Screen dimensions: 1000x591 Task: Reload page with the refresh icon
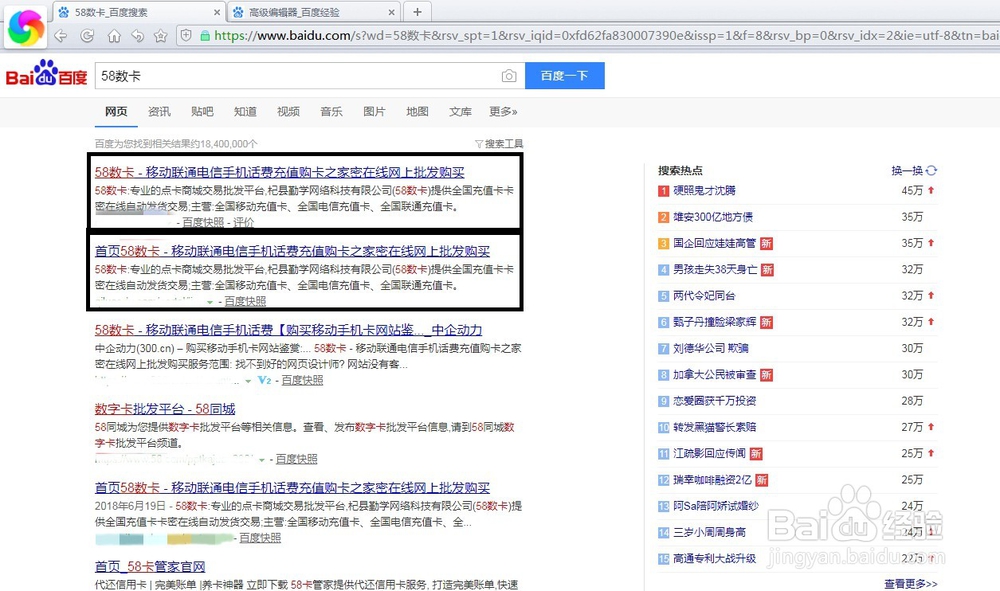click(x=87, y=36)
